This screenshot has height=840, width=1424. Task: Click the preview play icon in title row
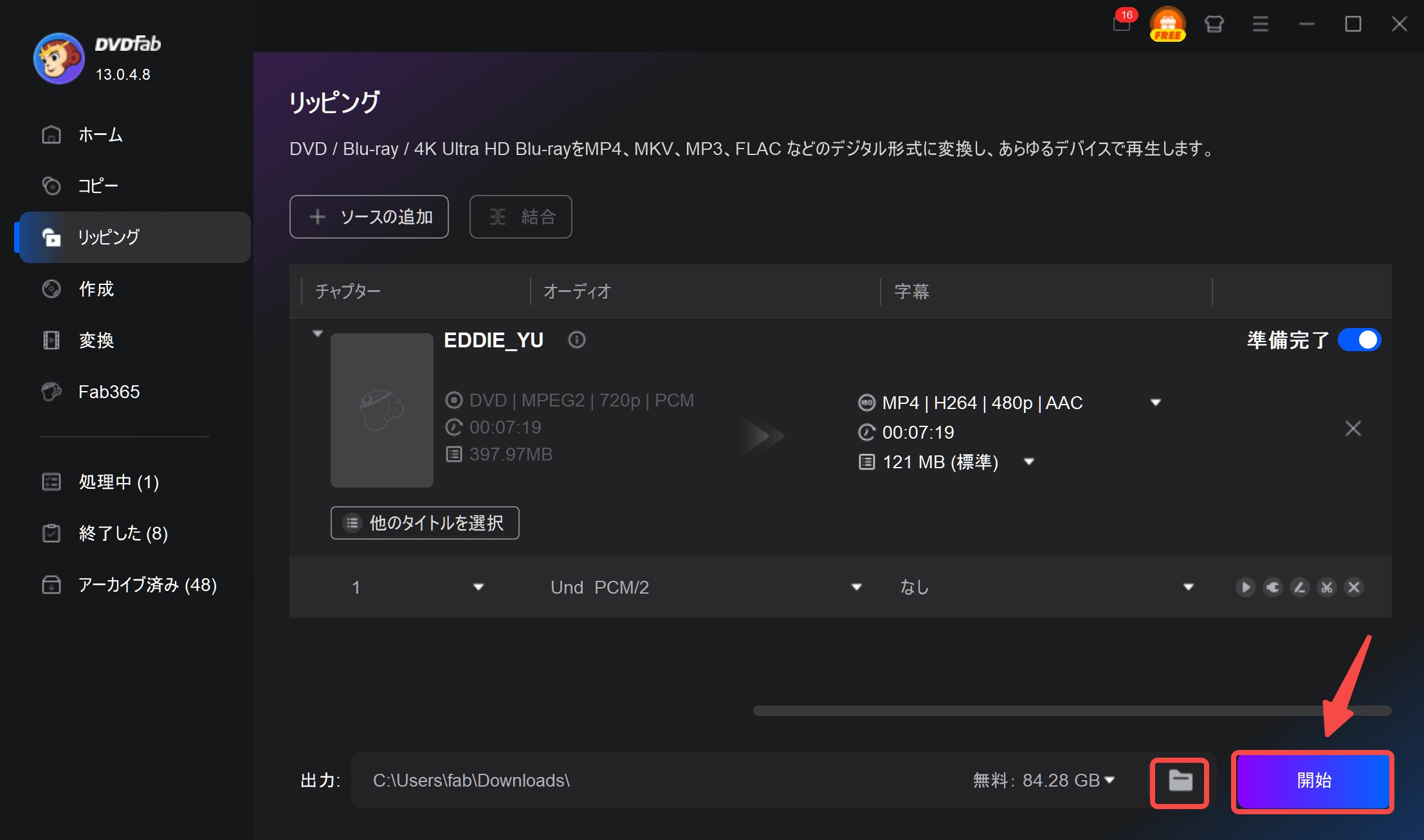point(1245,587)
